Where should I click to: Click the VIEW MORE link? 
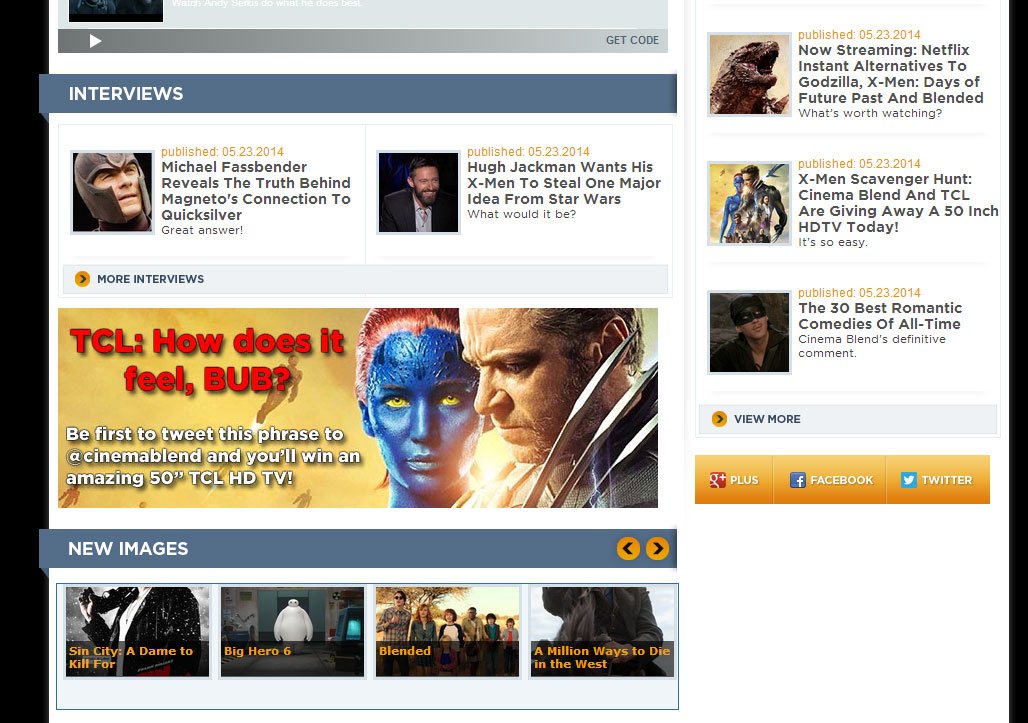767,419
